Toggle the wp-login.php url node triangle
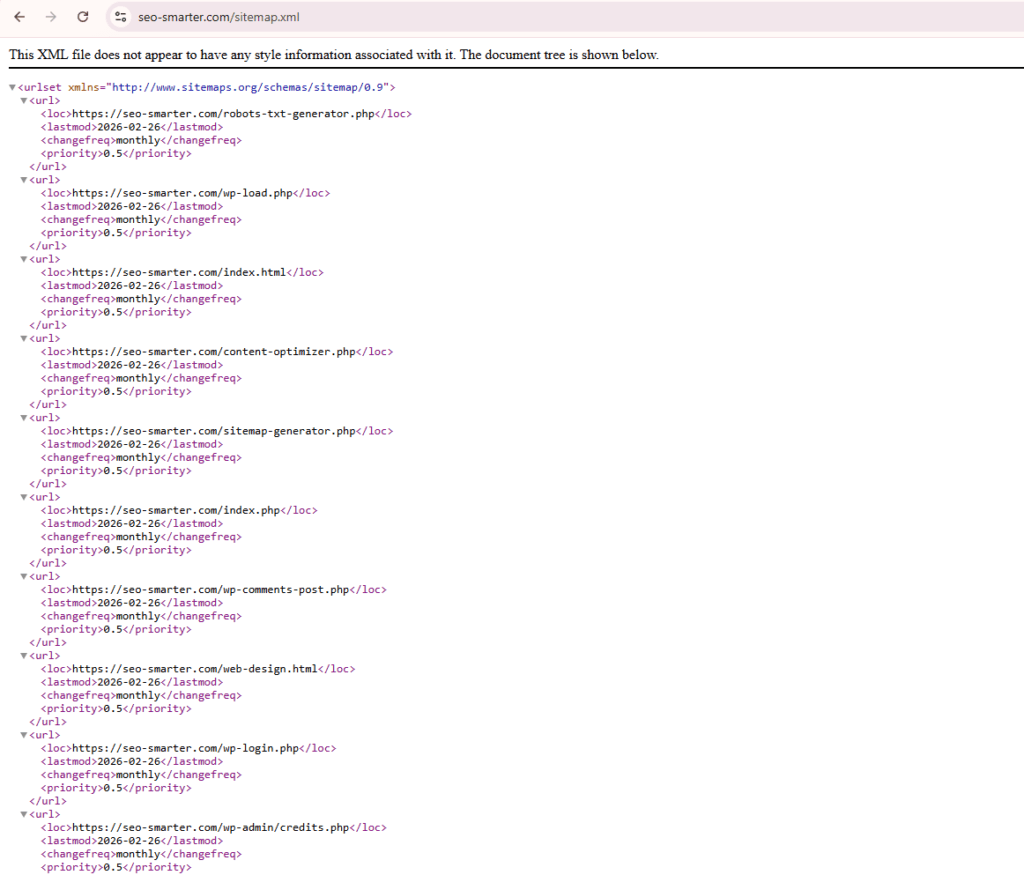The height and width of the screenshot is (875, 1024). tap(24, 735)
